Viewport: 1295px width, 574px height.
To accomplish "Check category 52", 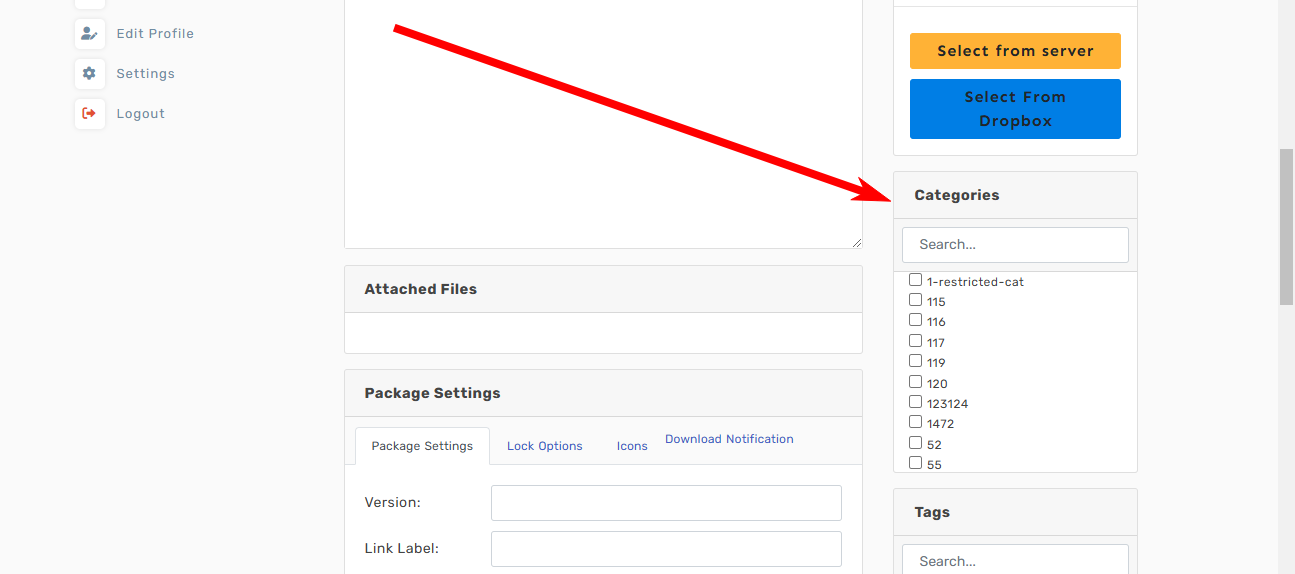I will click(x=915, y=443).
